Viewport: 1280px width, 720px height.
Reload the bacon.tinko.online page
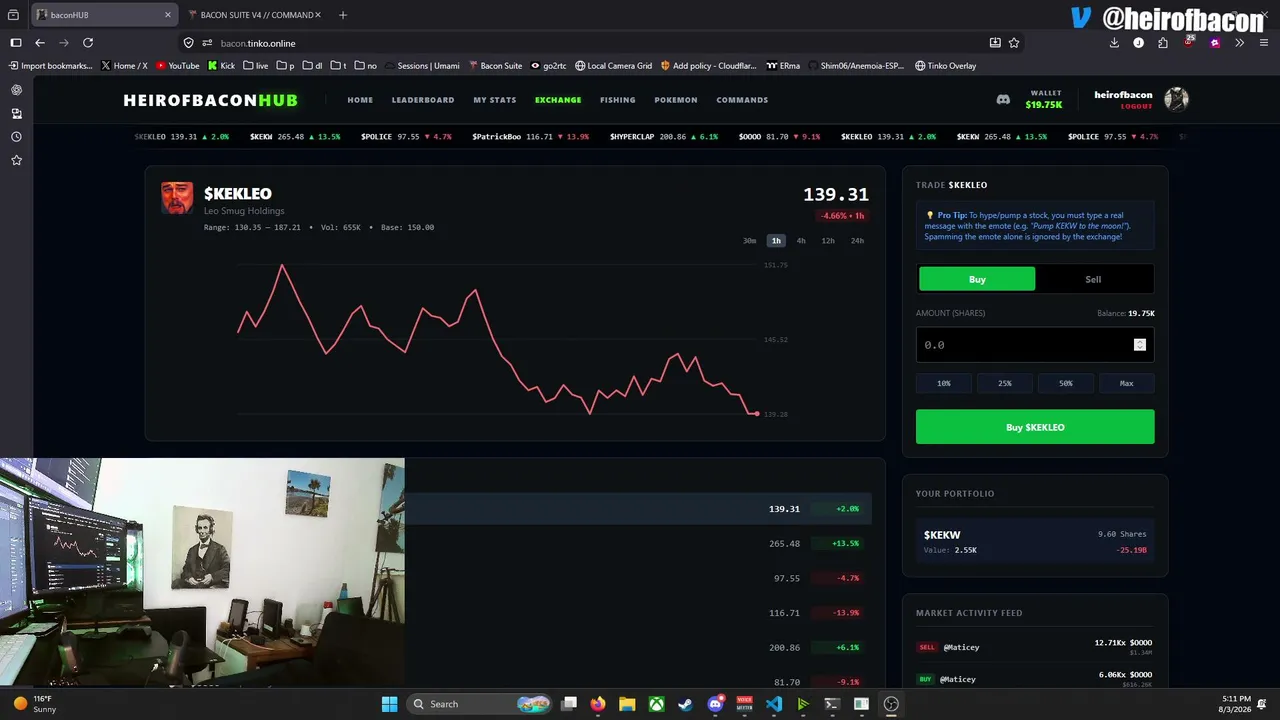(88, 43)
